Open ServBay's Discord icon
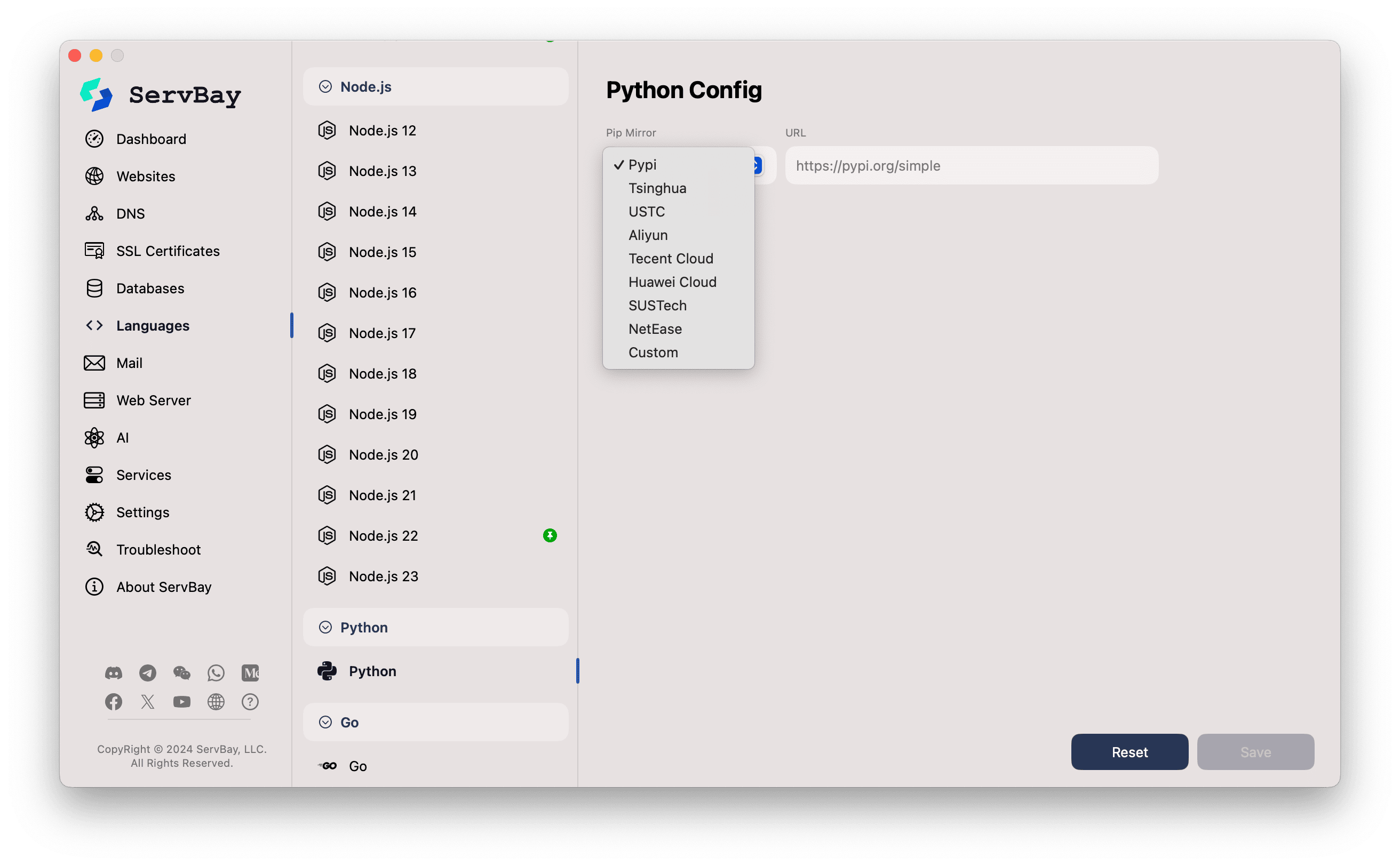Viewport: 1400px width, 866px height. click(x=114, y=673)
